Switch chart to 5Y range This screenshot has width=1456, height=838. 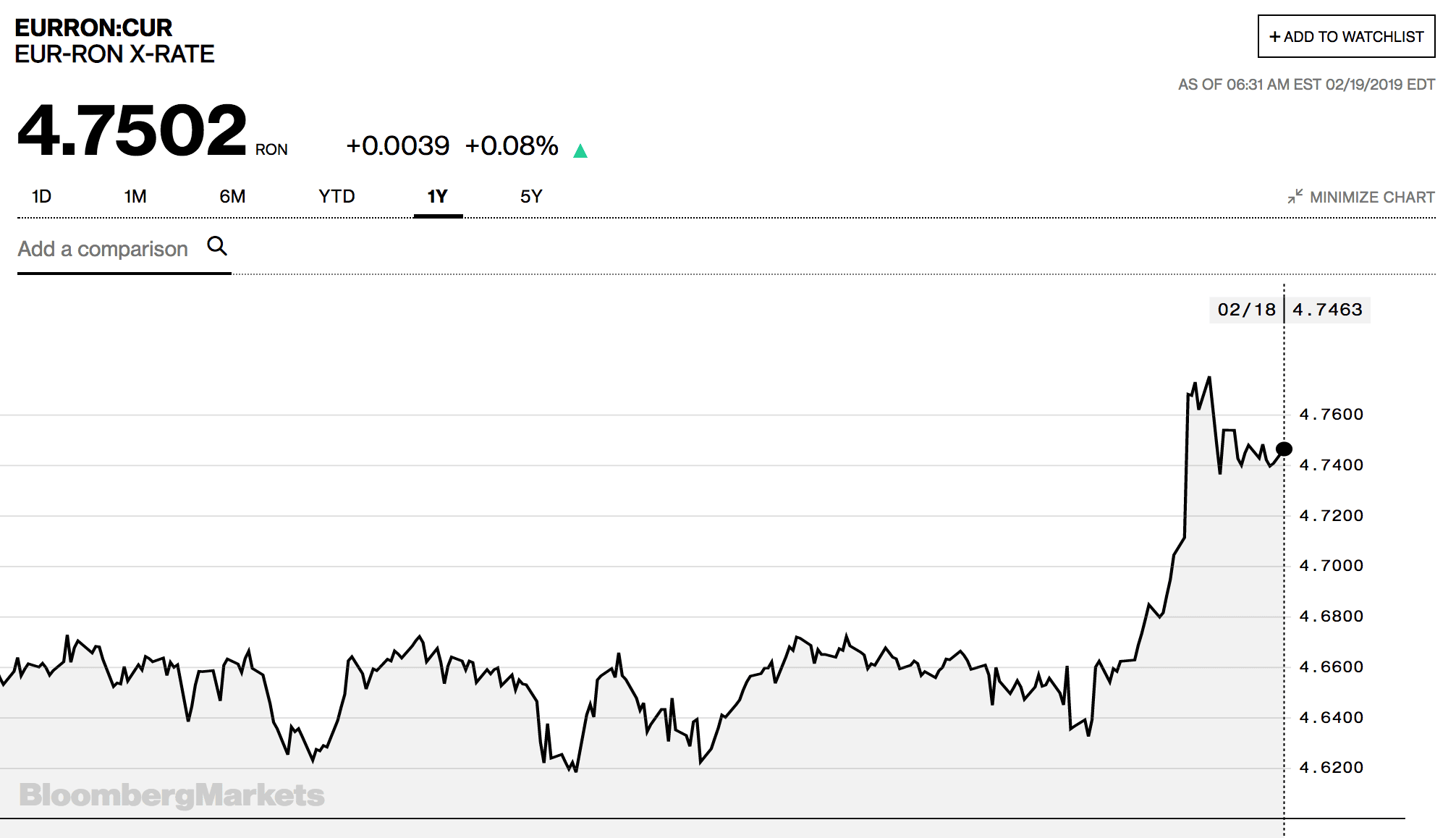531,197
